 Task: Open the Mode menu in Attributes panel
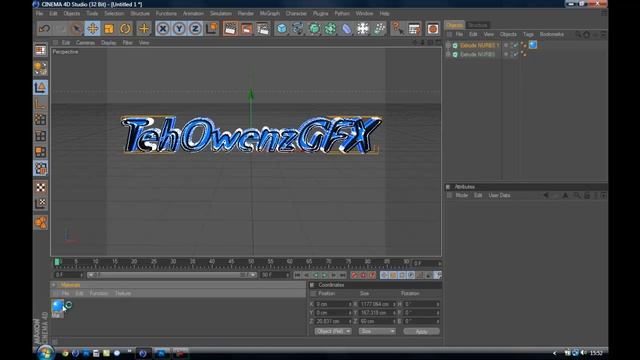[x=462, y=196]
